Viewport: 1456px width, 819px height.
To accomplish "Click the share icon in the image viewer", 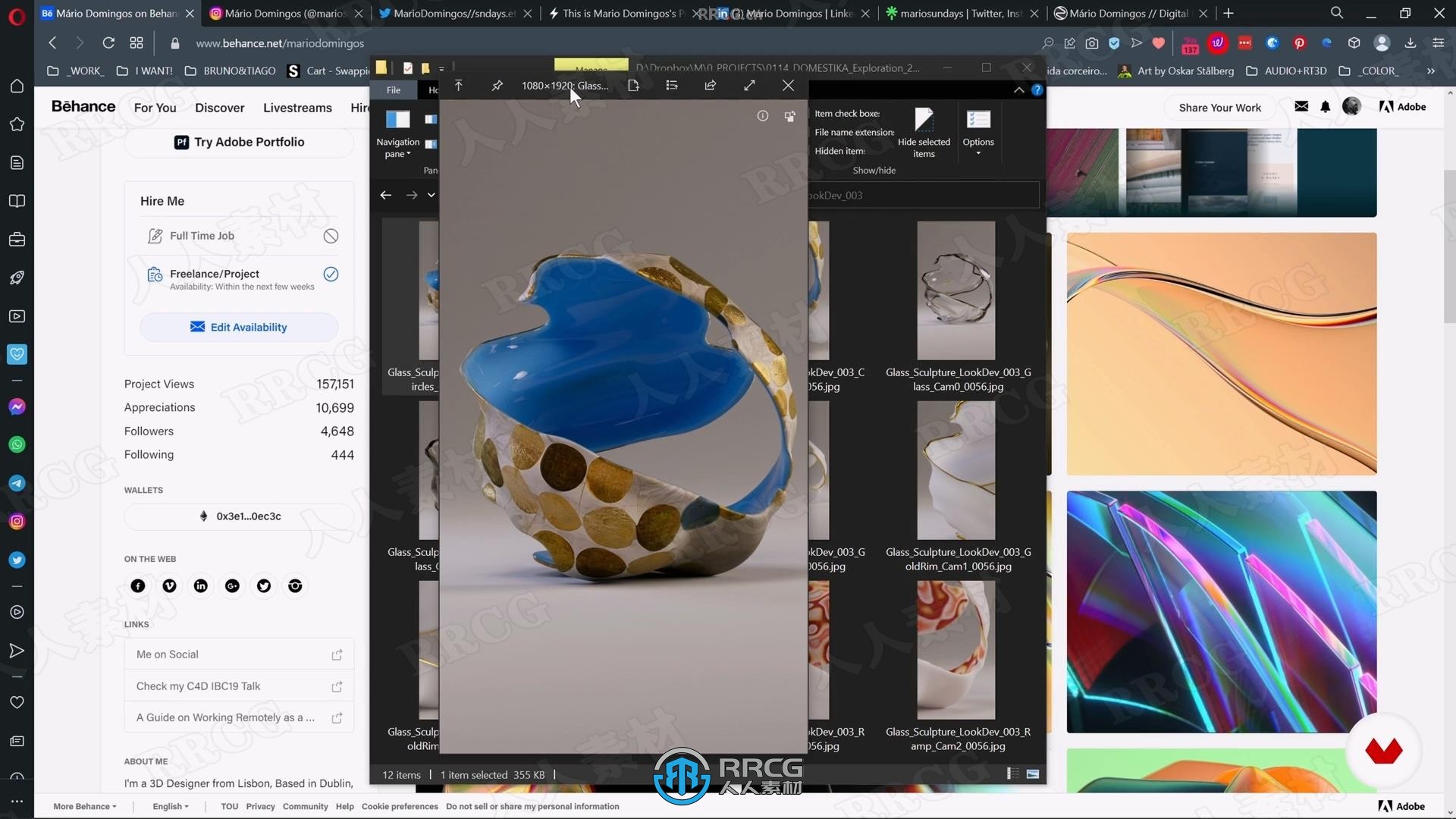I will coord(711,86).
